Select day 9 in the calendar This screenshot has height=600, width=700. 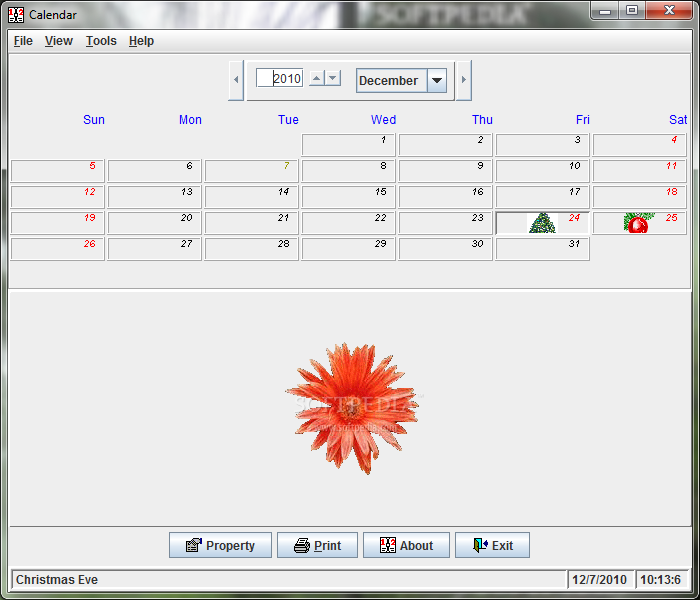tap(446, 171)
